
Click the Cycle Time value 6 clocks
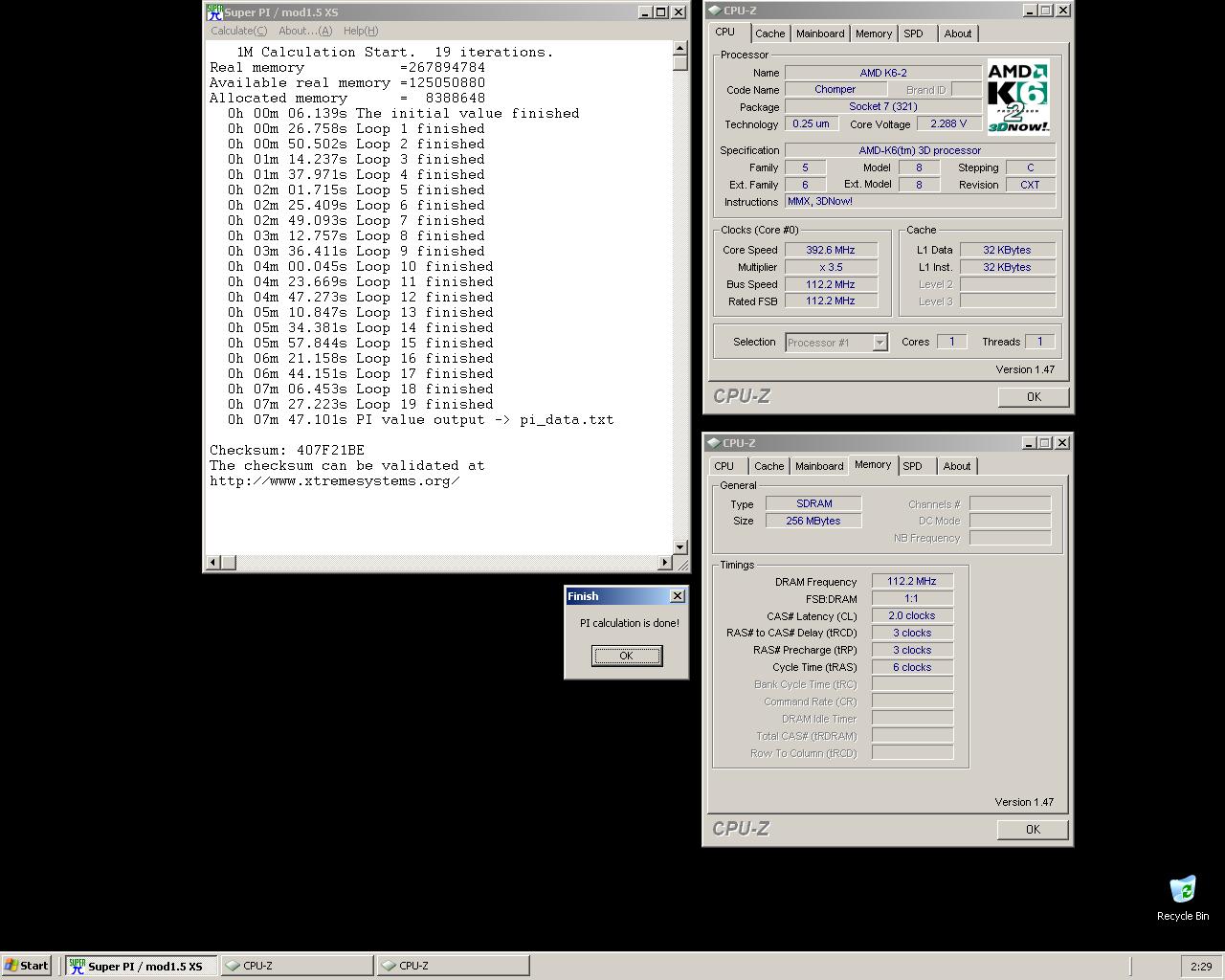click(x=912, y=667)
